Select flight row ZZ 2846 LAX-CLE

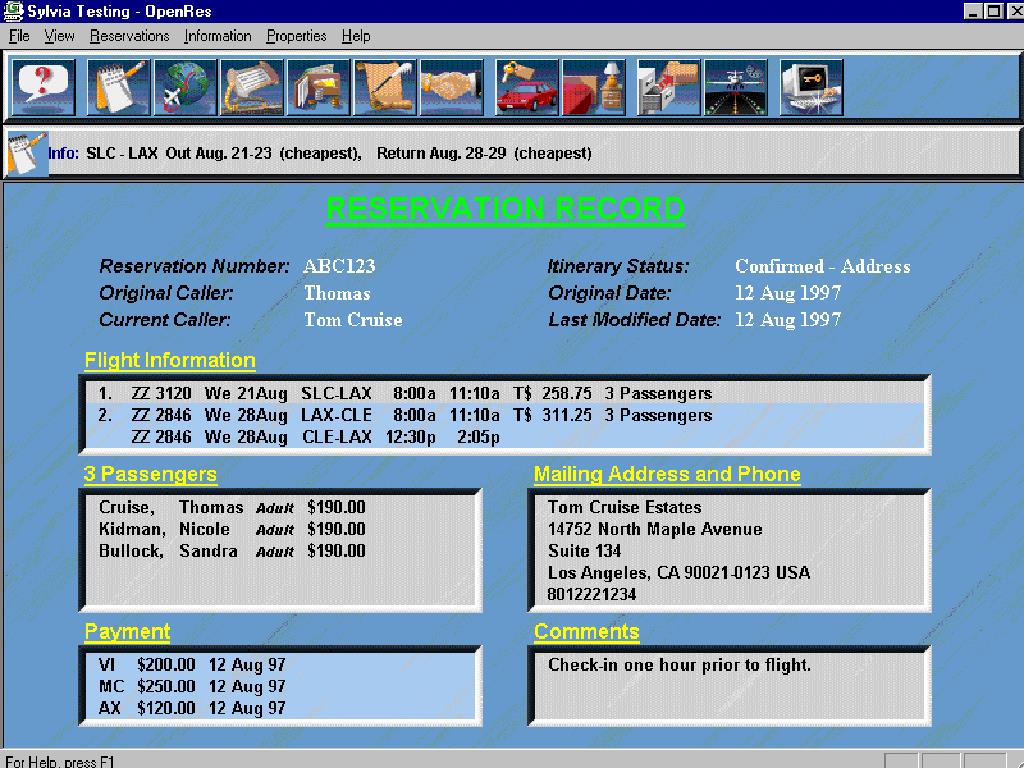505,415
